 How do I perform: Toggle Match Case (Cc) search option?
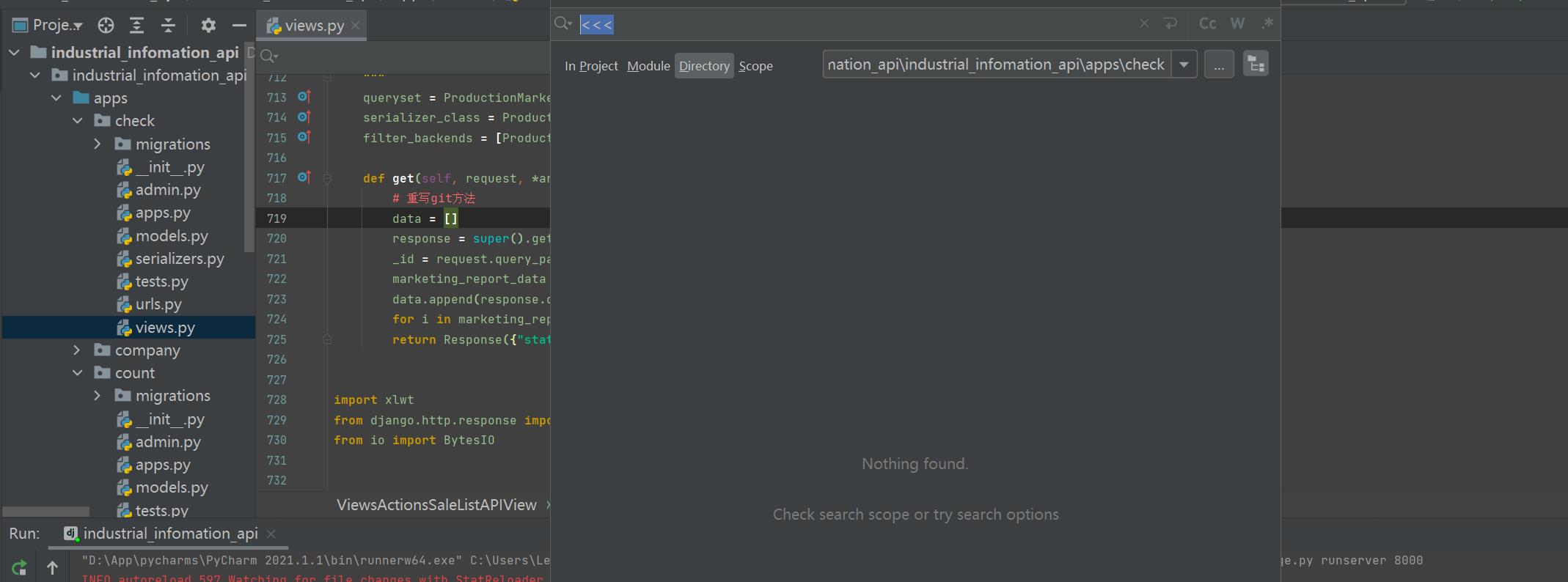(1207, 23)
